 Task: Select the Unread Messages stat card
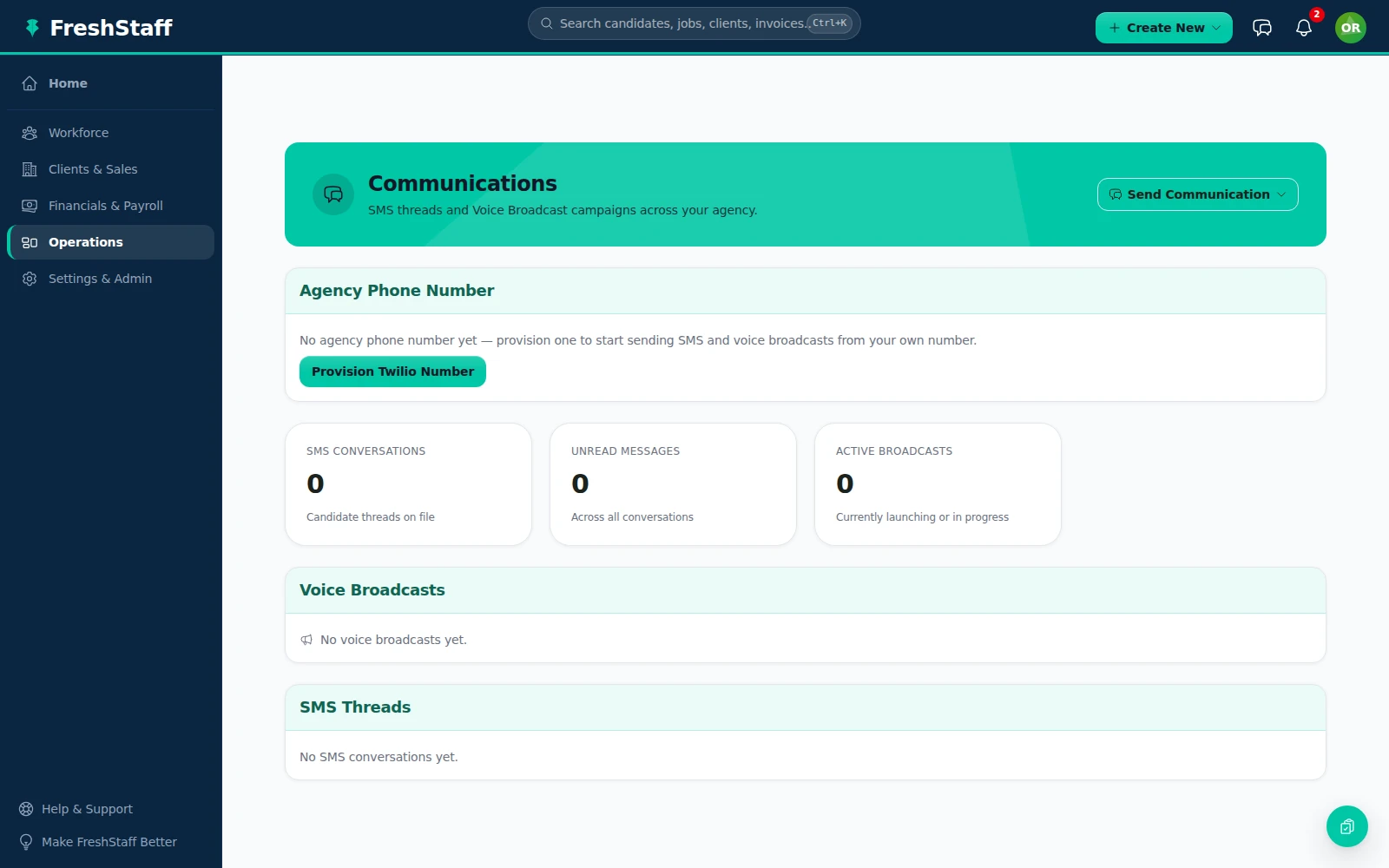(x=673, y=484)
